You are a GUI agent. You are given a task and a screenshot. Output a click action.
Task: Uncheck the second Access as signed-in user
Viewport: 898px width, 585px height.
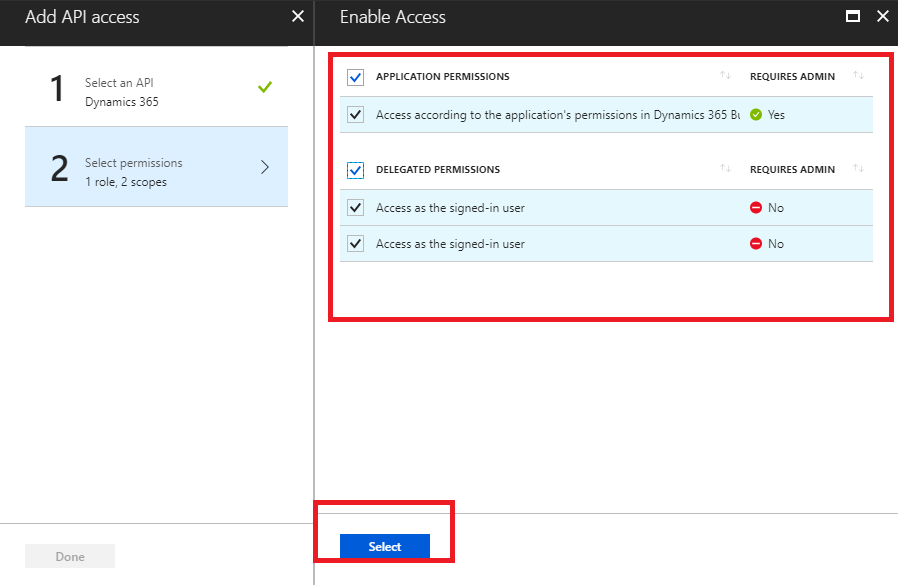[x=355, y=244]
